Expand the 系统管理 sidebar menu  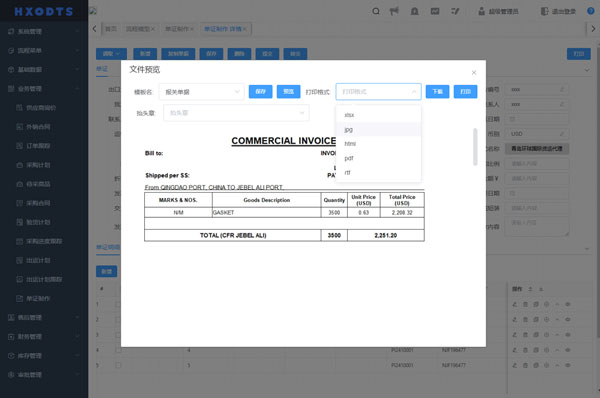(x=44, y=31)
